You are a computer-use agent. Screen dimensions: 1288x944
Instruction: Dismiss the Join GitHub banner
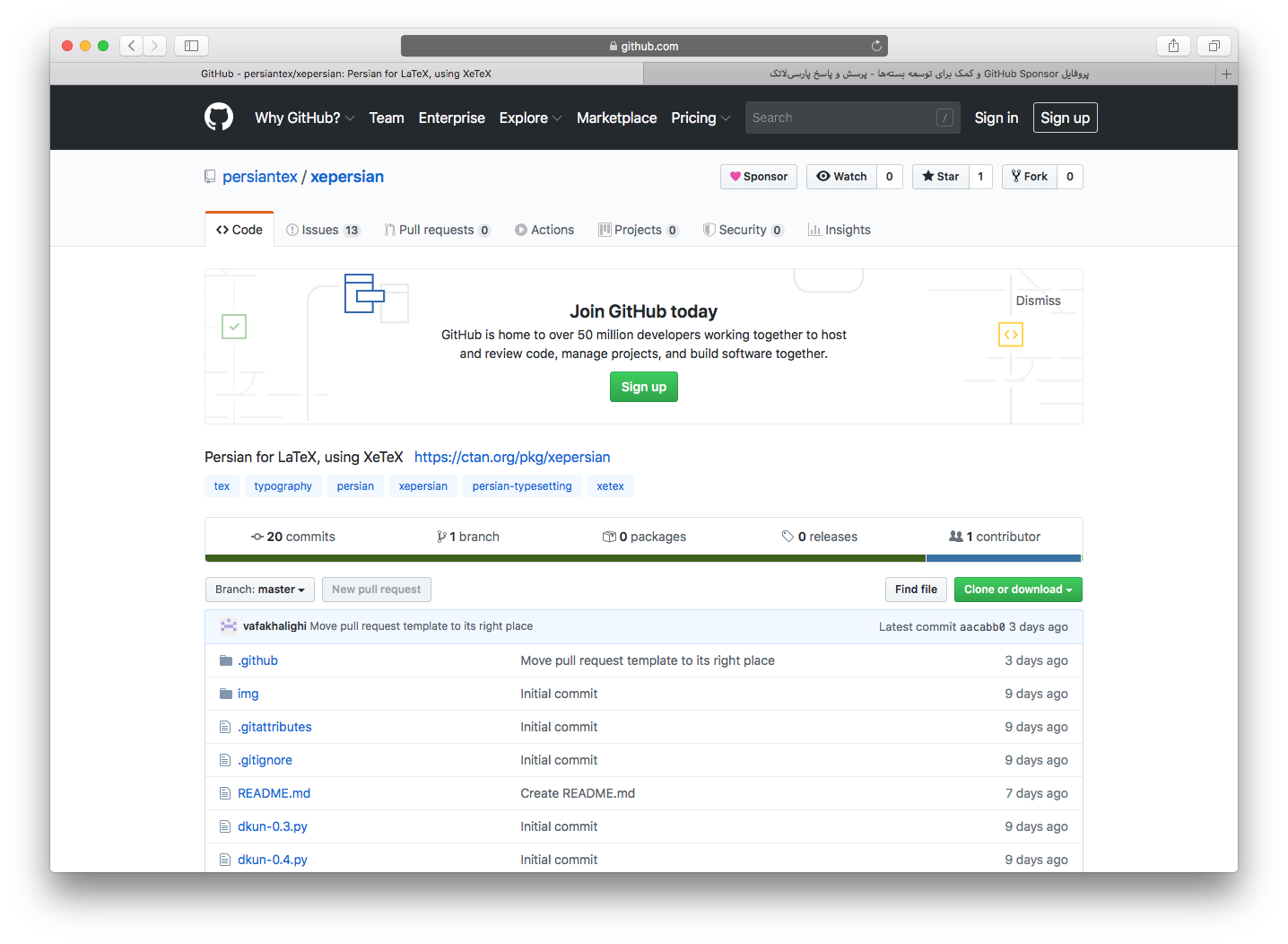click(x=1038, y=301)
